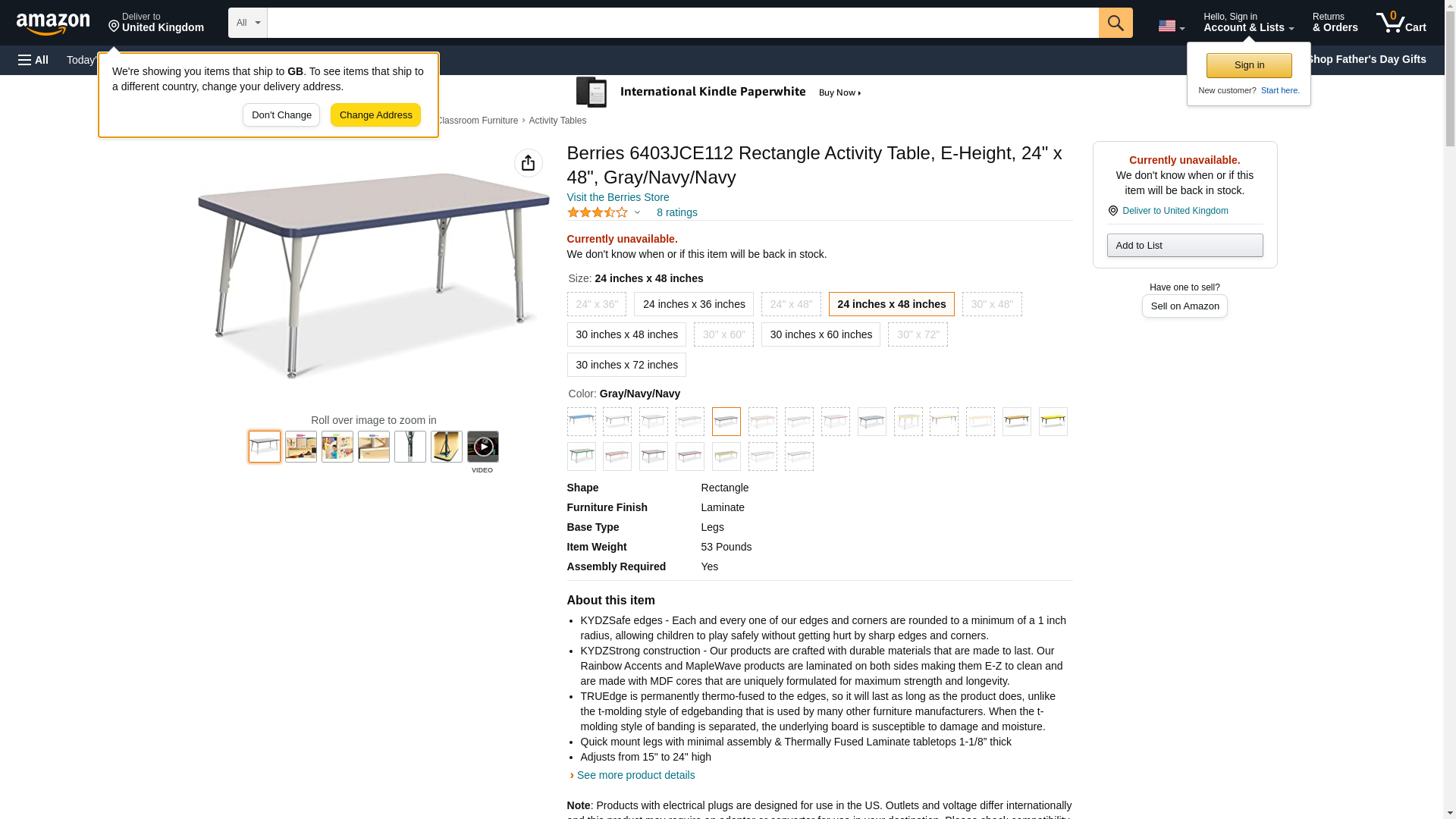Image resolution: width=1456 pixels, height=819 pixels.
Task: Click the search input field
Action: (682, 23)
